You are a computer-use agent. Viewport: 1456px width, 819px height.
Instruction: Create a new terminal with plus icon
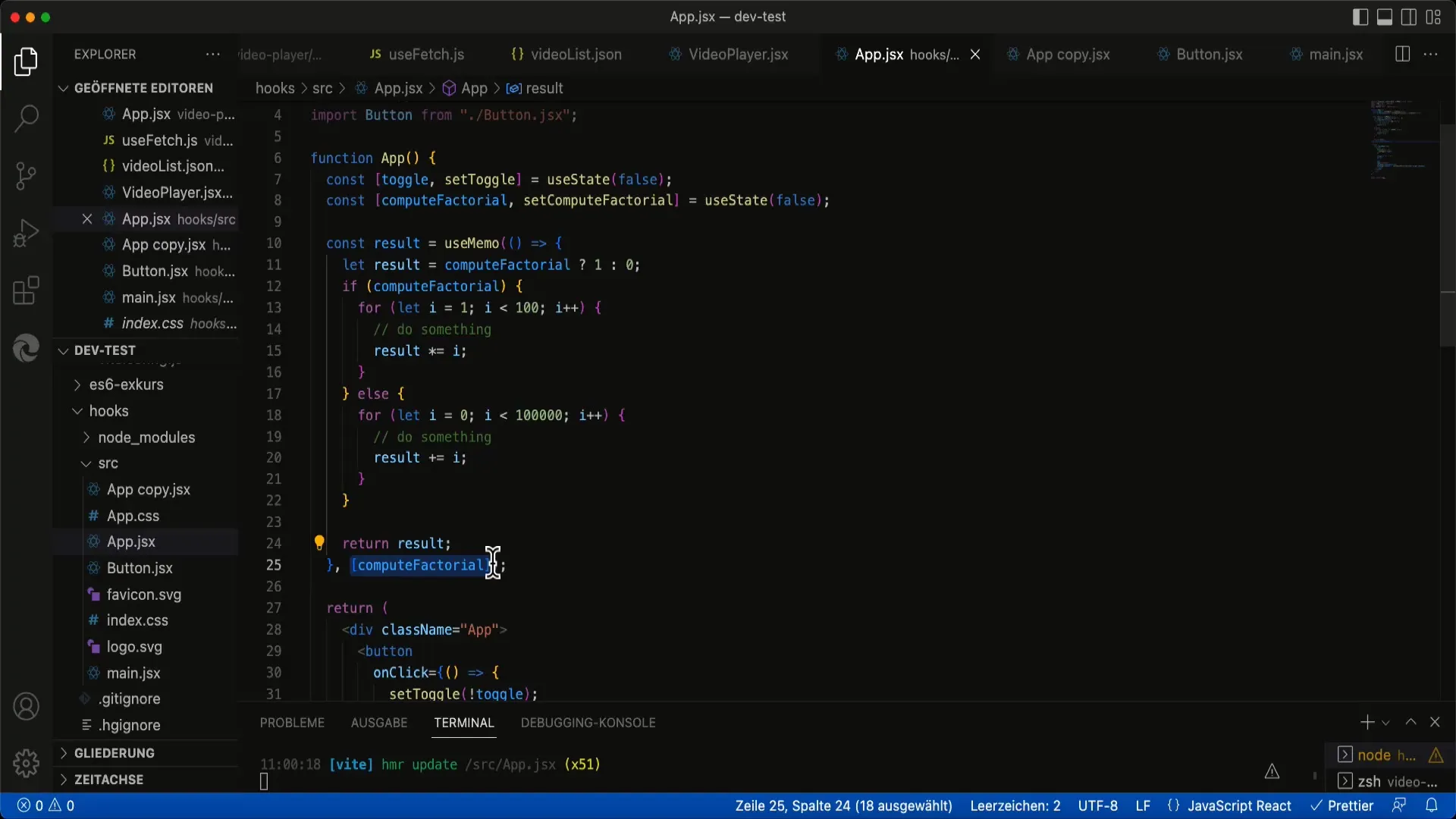pyautogui.click(x=1367, y=723)
